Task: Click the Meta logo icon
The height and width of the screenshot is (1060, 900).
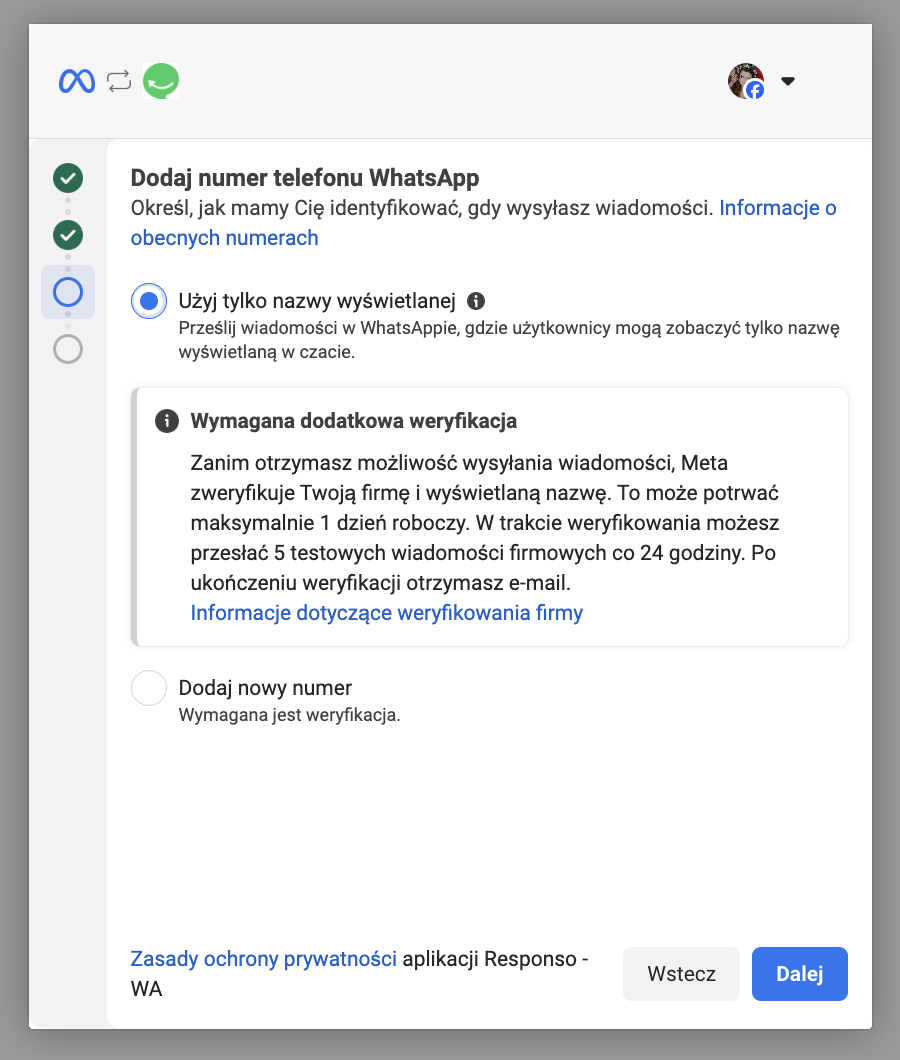Action: click(77, 81)
